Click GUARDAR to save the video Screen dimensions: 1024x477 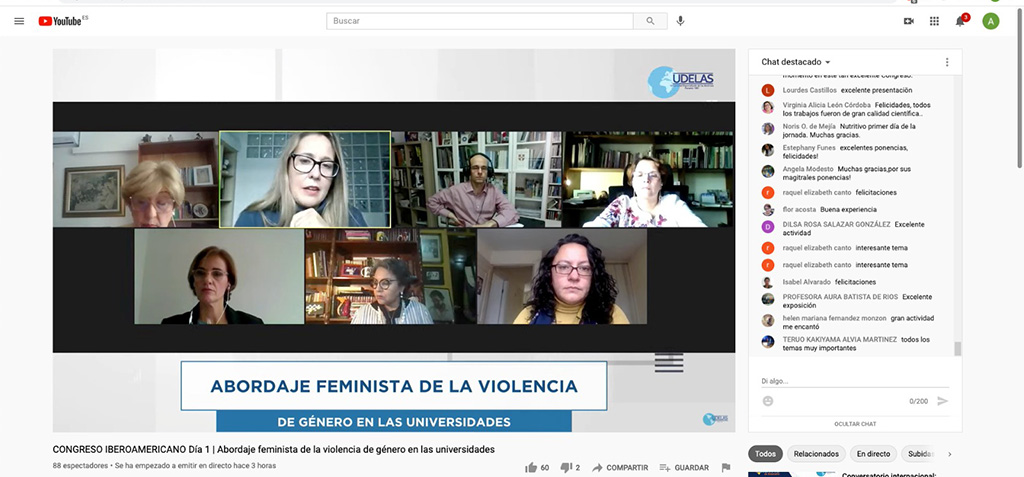pyautogui.click(x=684, y=467)
